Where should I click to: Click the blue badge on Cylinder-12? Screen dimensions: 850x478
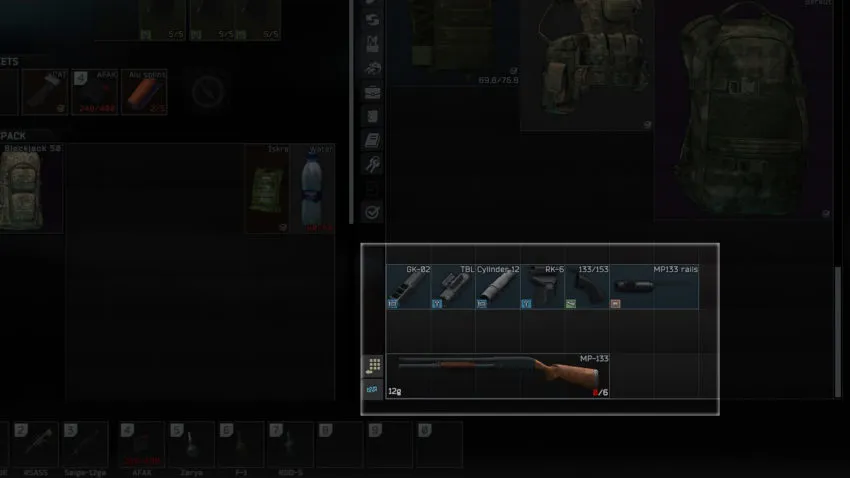[x=481, y=304]
